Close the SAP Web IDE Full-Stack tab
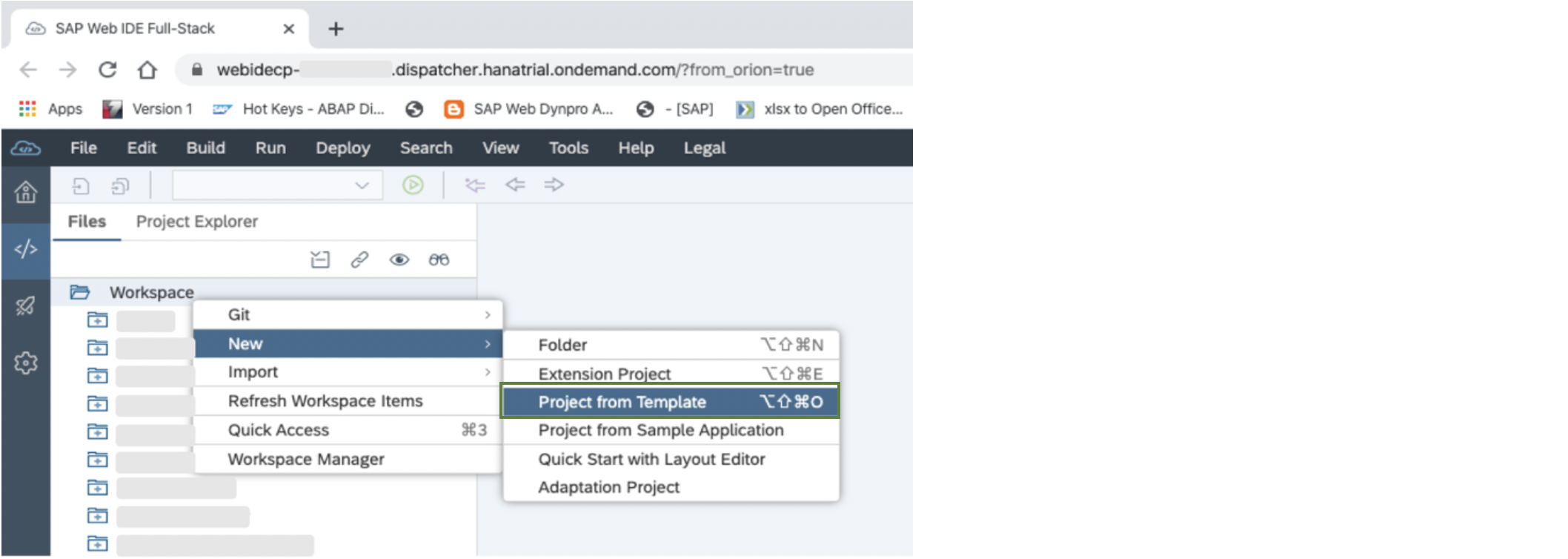The height and width of the screenshot is (559, 1568). (289, 29)
